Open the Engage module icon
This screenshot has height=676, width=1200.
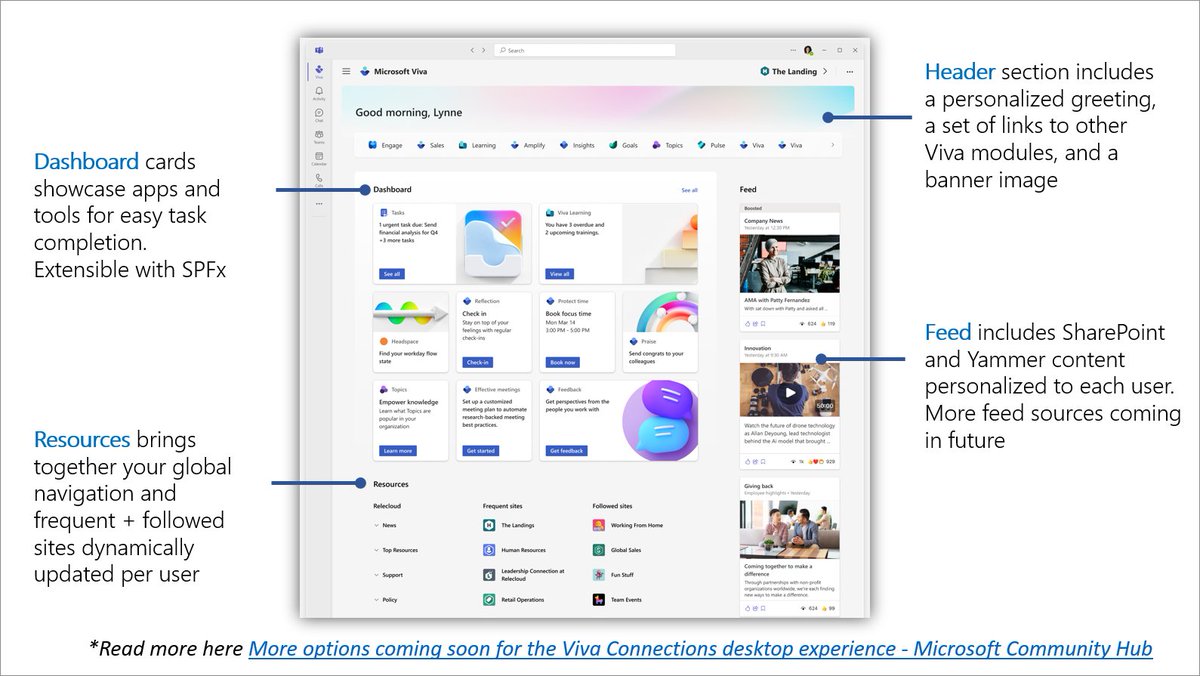372,145
